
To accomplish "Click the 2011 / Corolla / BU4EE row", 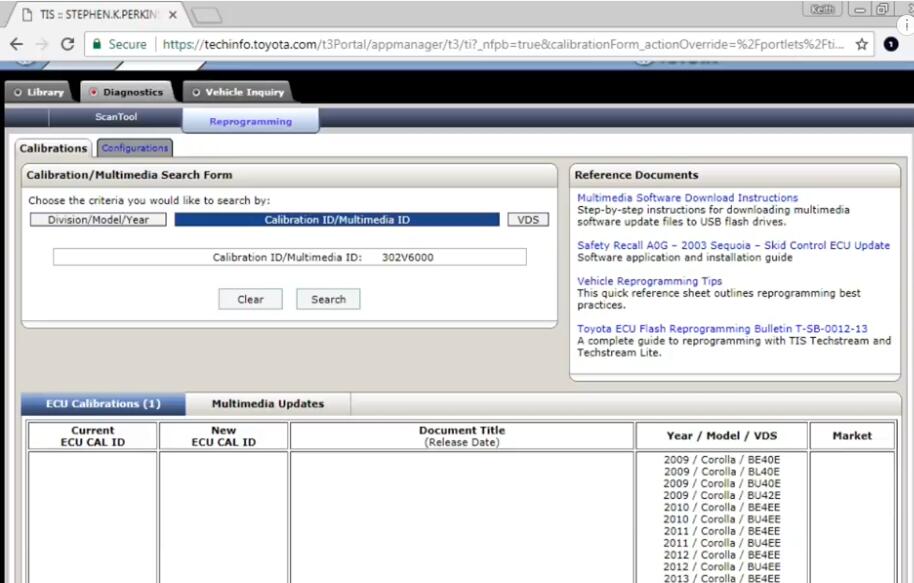I will (x=722, y=543).
